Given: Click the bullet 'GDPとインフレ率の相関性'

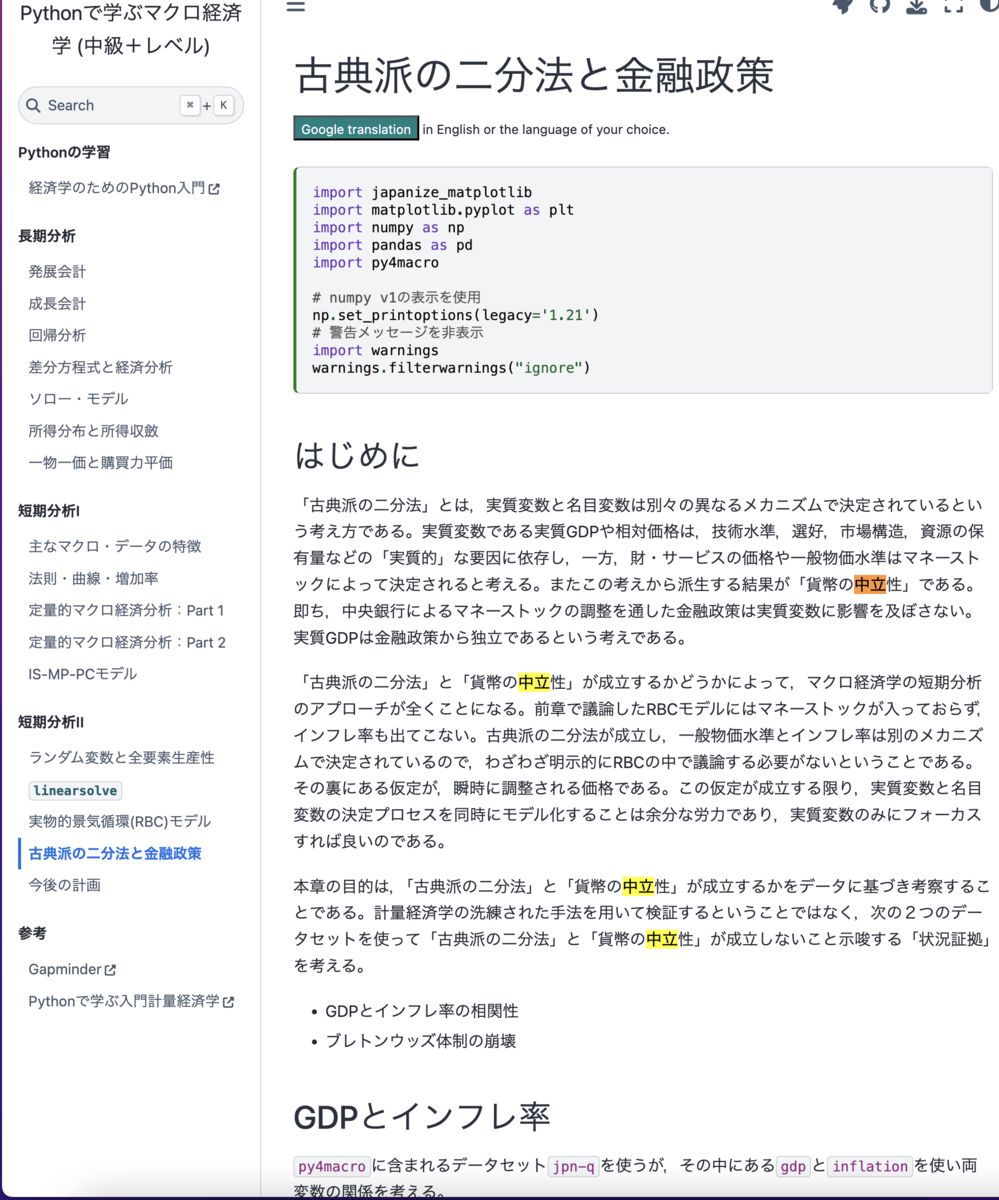Looking at the screenshot, I should tap(421, 1011).
